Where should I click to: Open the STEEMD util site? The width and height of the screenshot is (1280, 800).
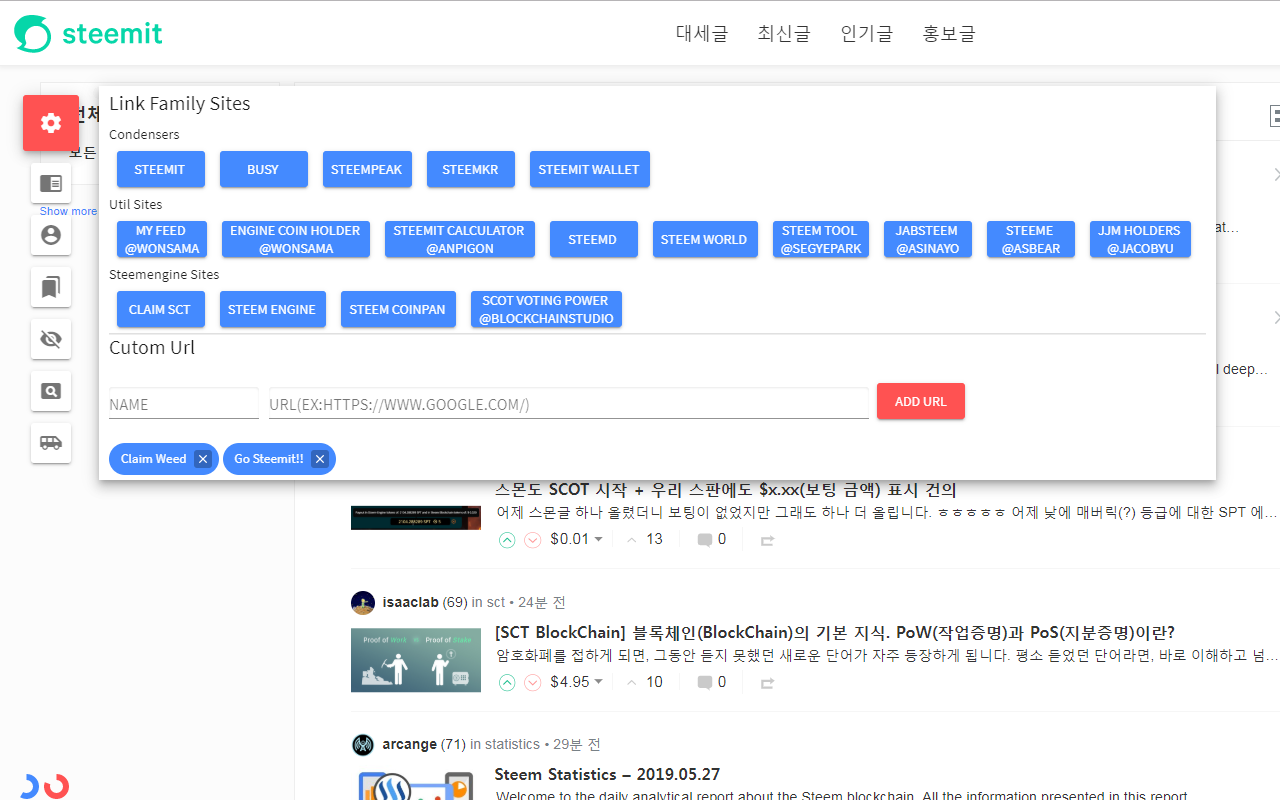[x=593, y=239]
